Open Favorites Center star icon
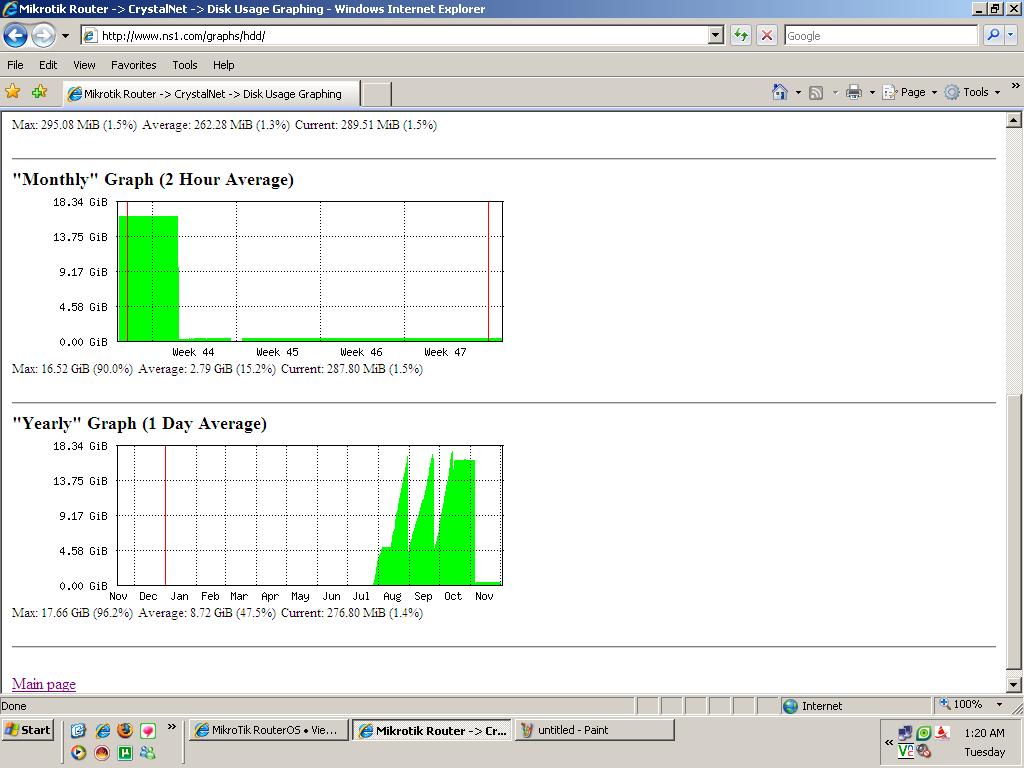The height and width of the screenshot is (768, 1024). (x=12, y=92)
